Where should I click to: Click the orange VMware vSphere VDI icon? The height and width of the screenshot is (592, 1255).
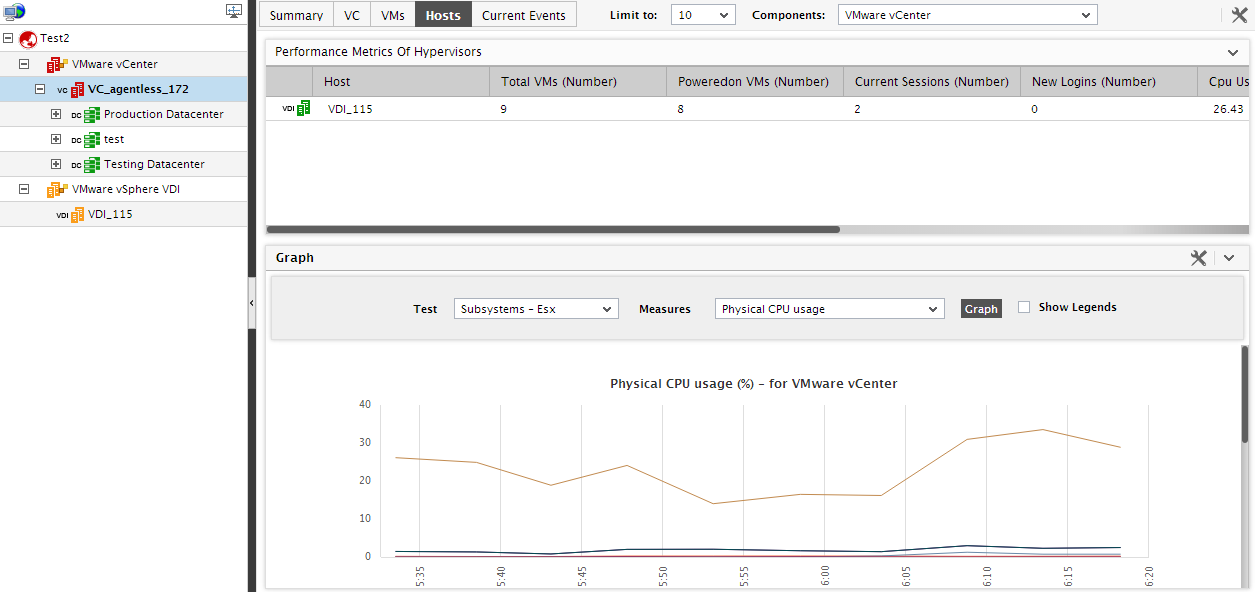point(57,189)
